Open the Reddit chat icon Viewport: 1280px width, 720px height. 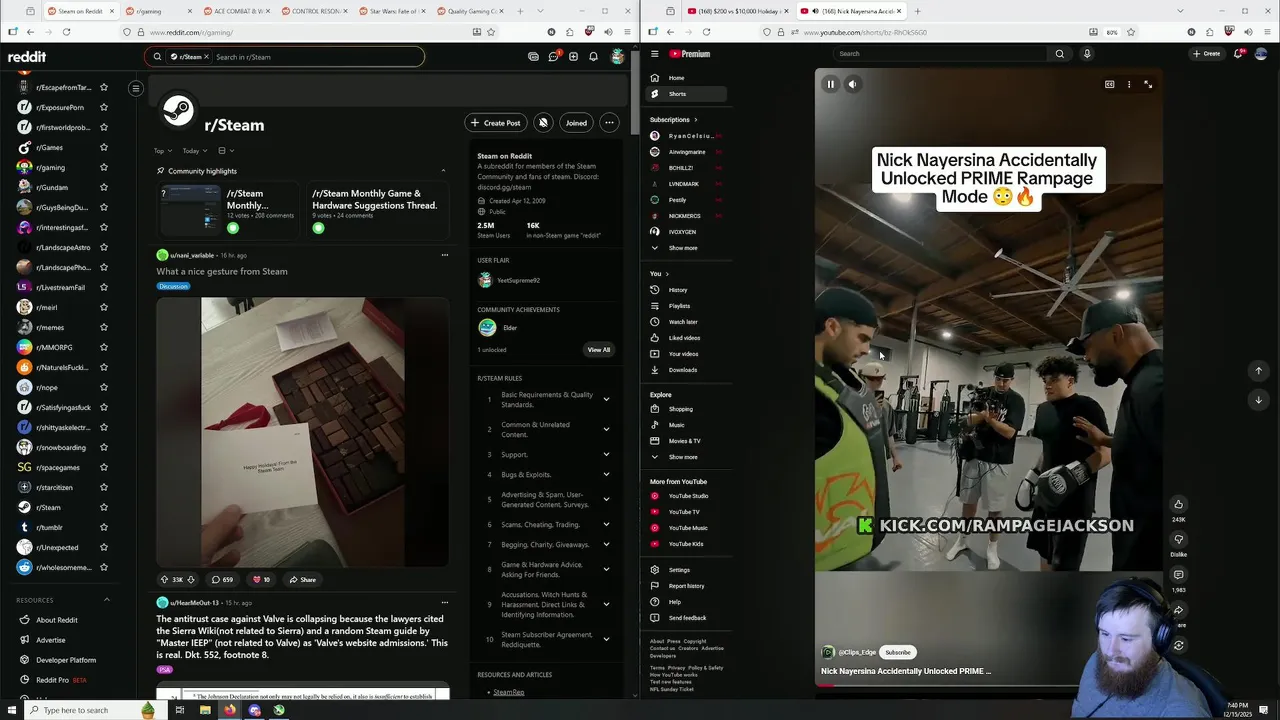coord(553,57)
